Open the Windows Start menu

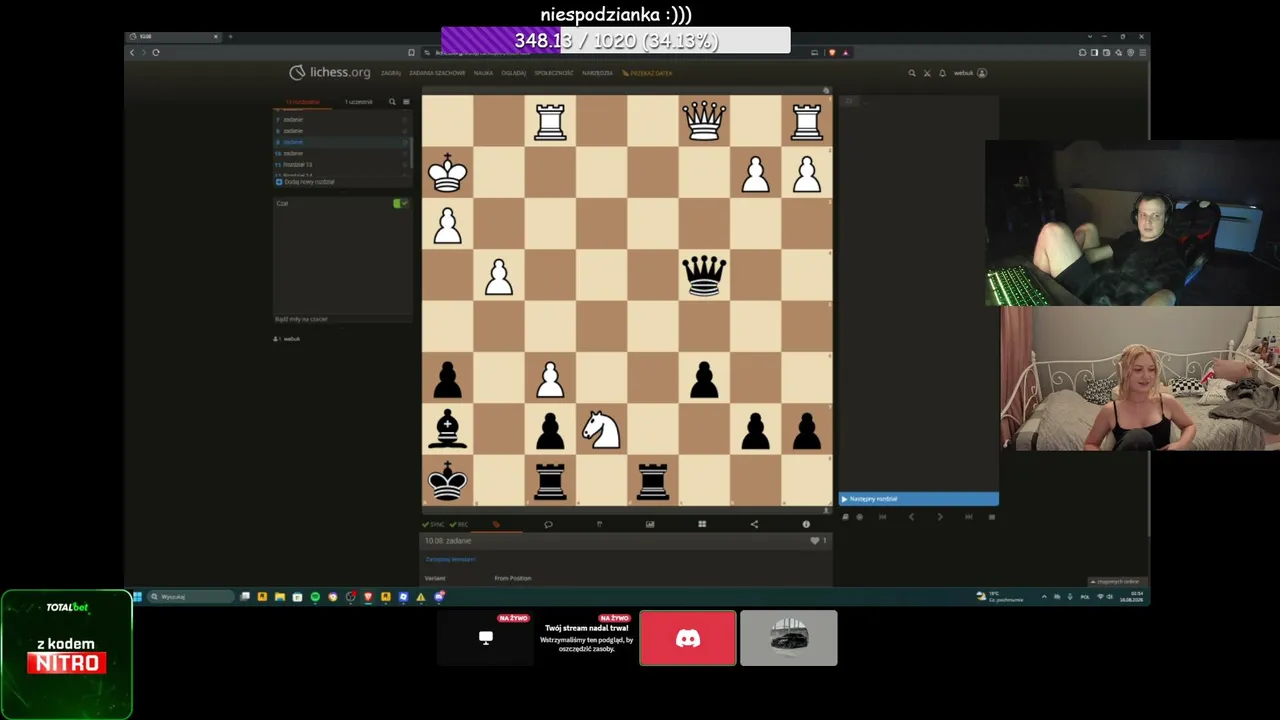[137, 597]
